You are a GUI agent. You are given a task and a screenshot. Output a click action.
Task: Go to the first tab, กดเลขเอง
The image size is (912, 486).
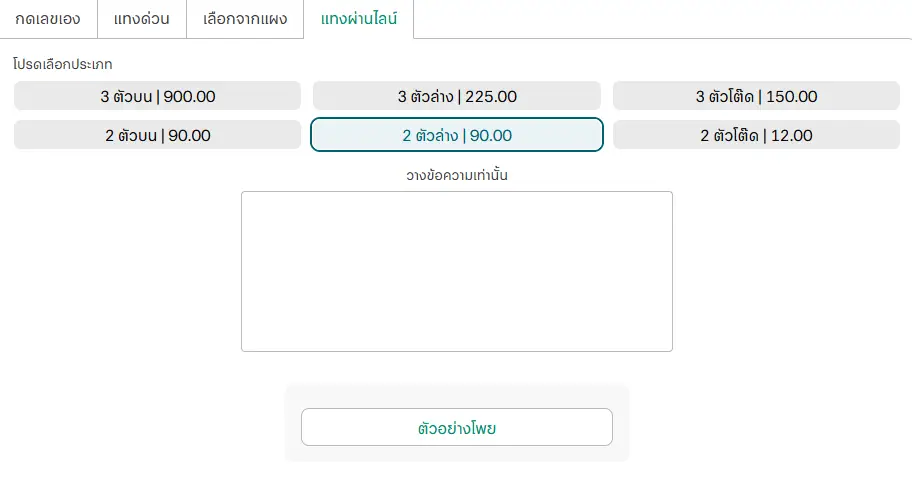click(48, 19)
